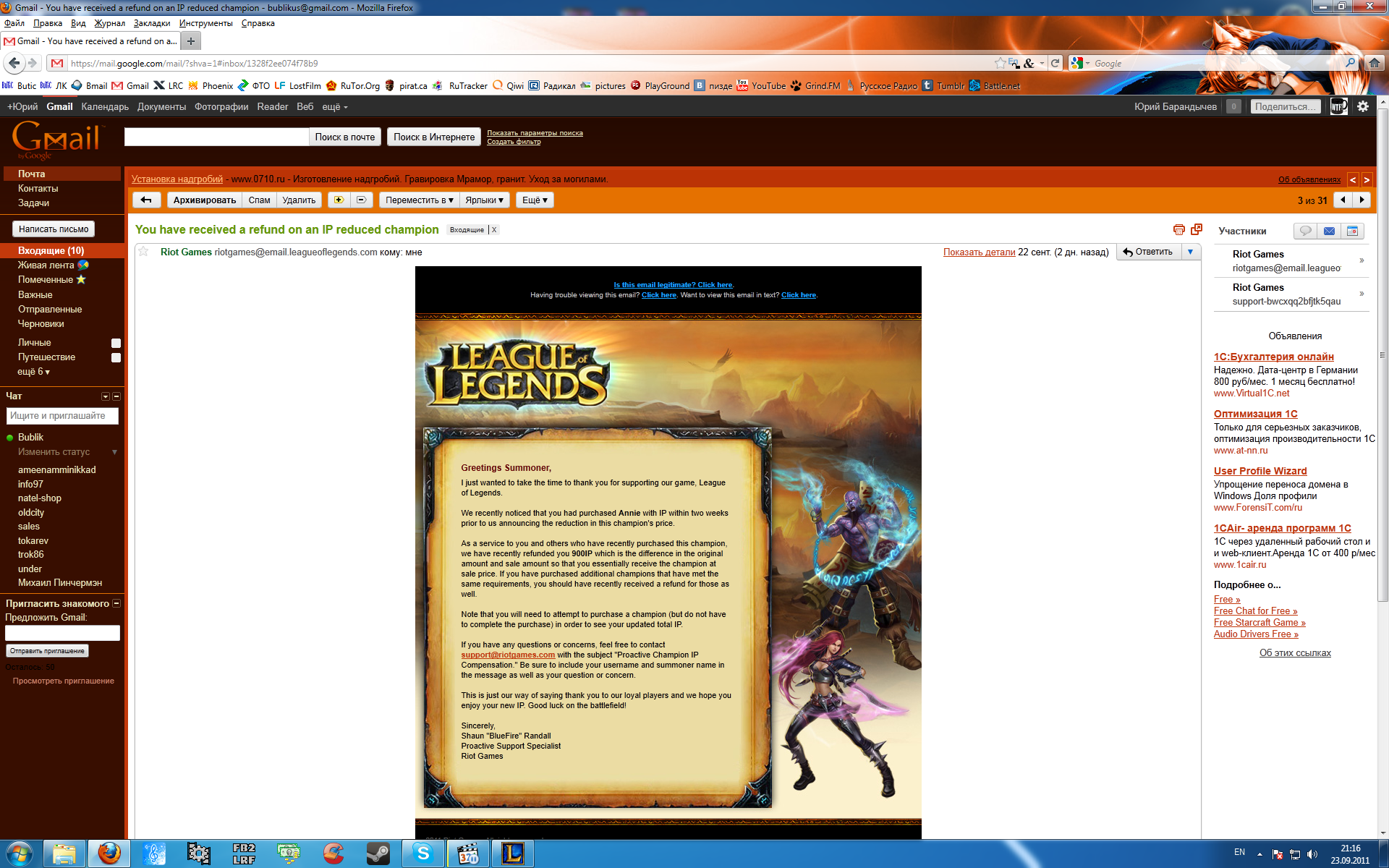Collapse the Чат panel
Image resolution: width=1389 pixels, height=868 pixels.
tap(116, 396)
